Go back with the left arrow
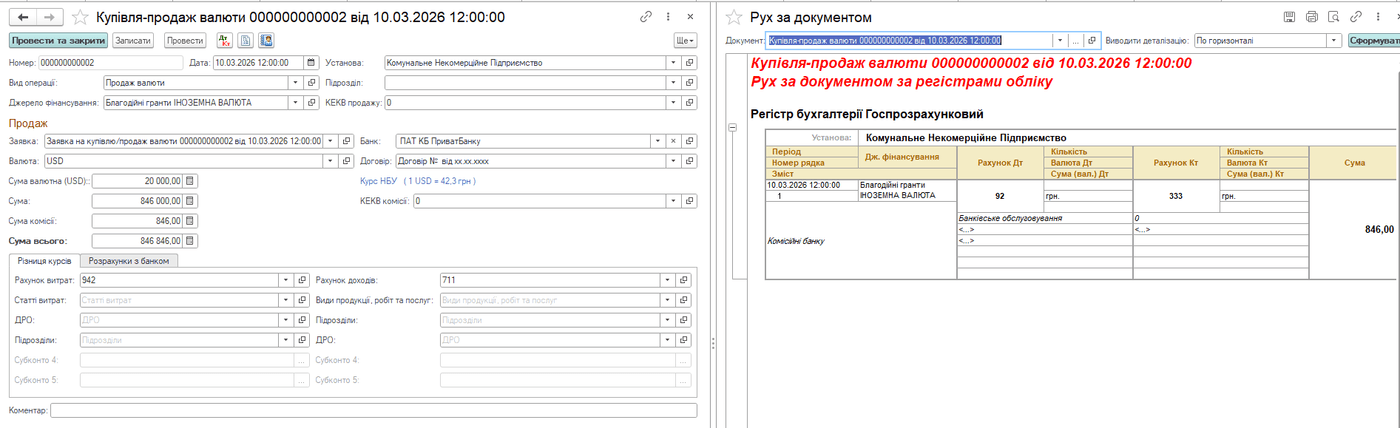Viewport: 1400px width, 428px height. [x=23, y=17]
